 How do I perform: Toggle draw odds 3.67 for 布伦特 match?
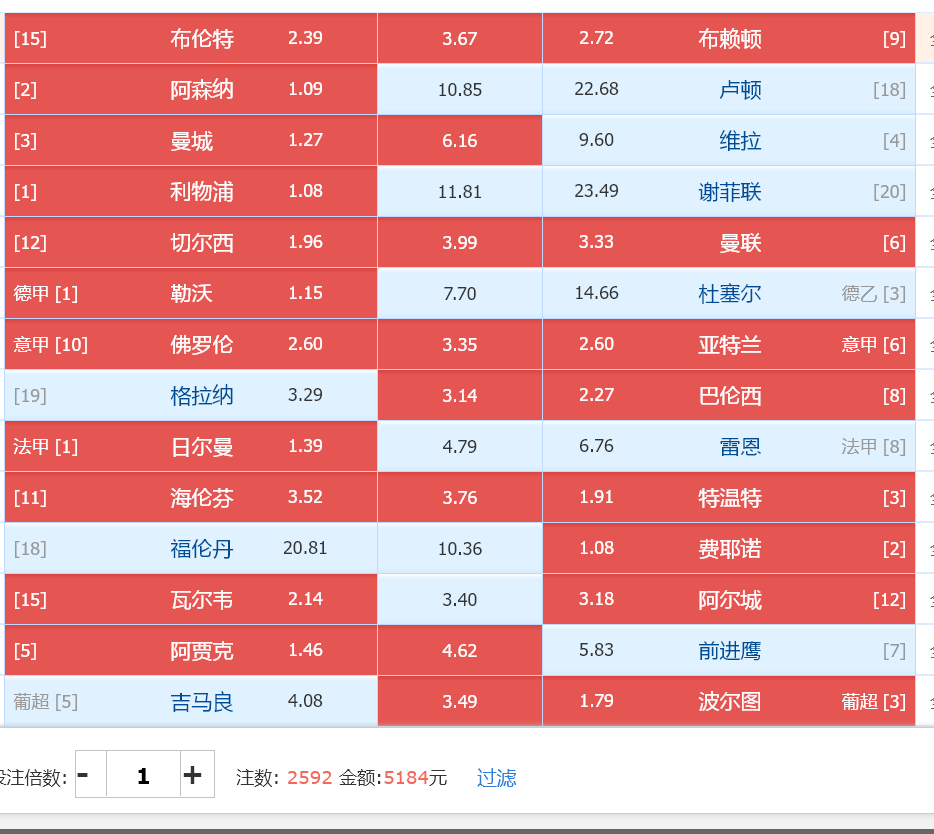point(460,38)
